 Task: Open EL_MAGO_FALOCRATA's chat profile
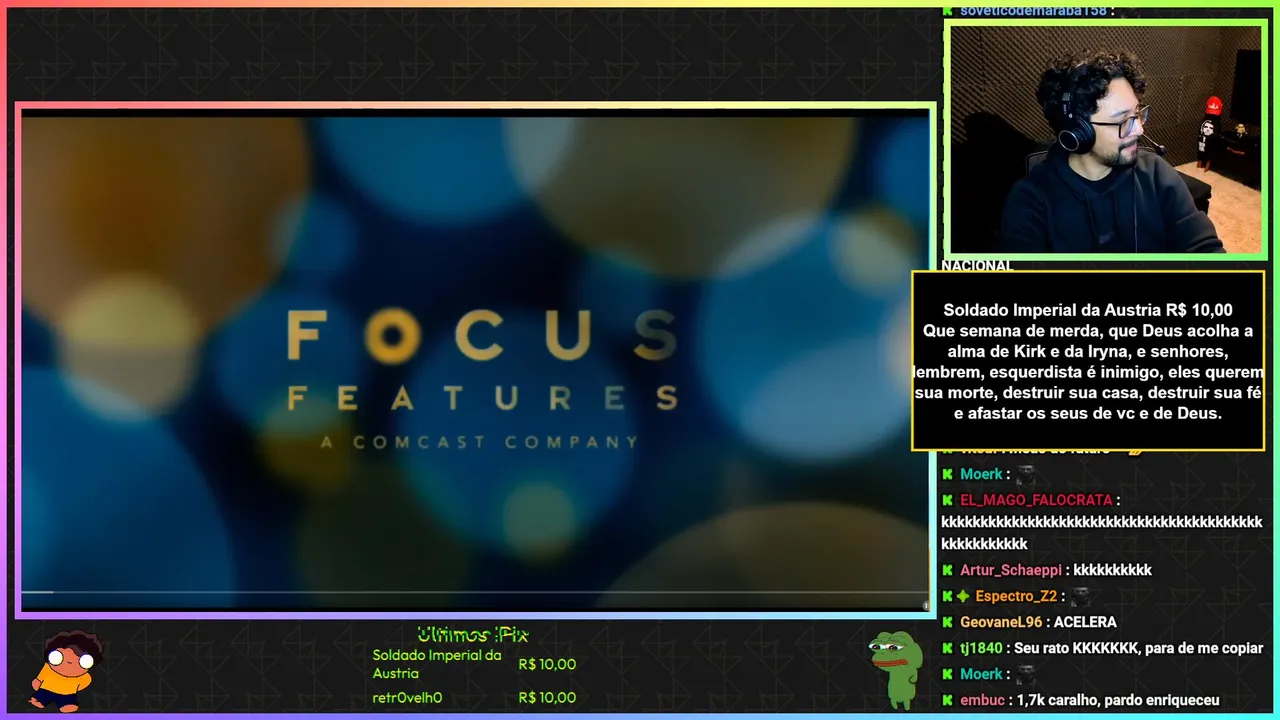coord(1036,500)
